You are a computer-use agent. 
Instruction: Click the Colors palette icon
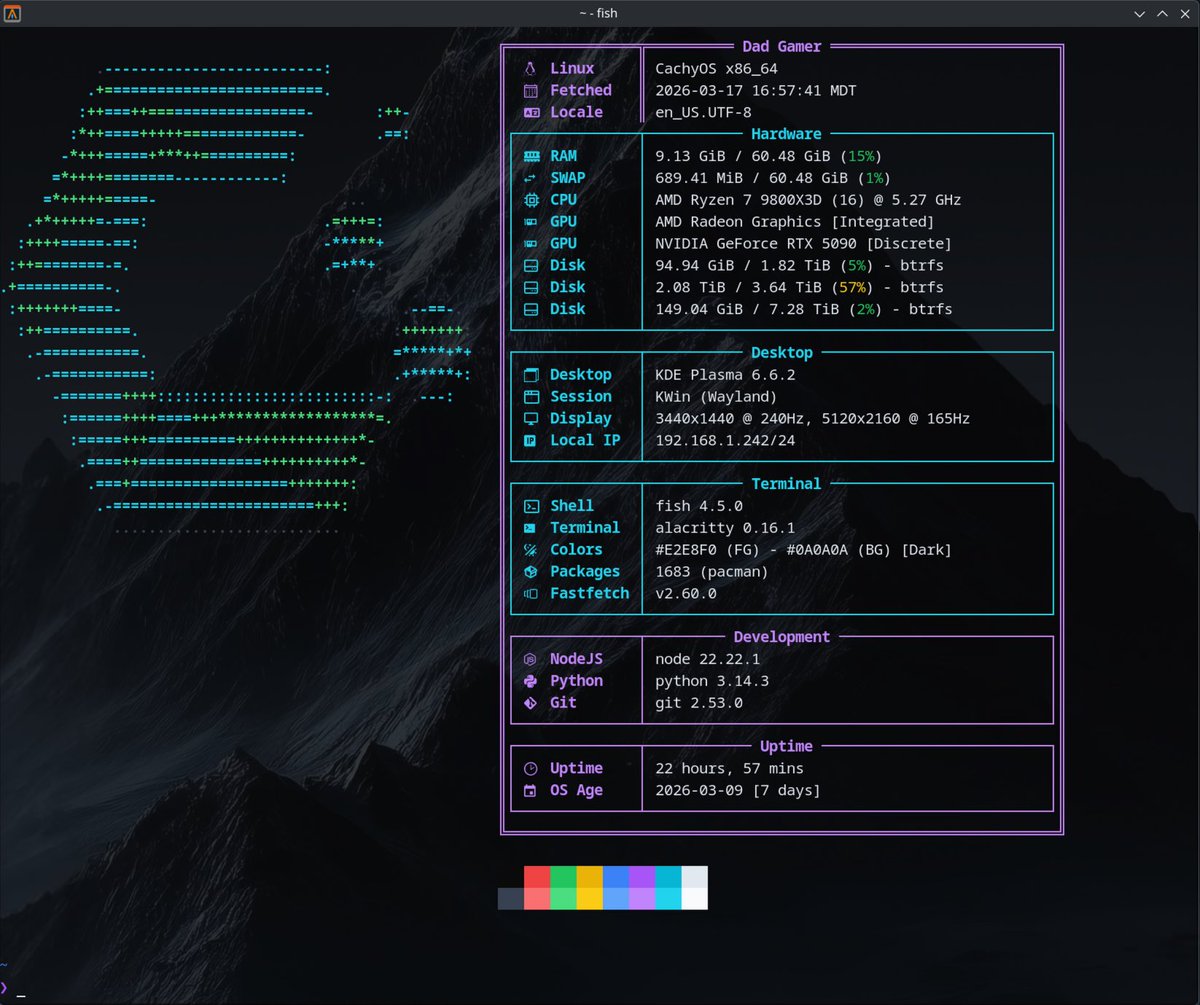(531, 550)
